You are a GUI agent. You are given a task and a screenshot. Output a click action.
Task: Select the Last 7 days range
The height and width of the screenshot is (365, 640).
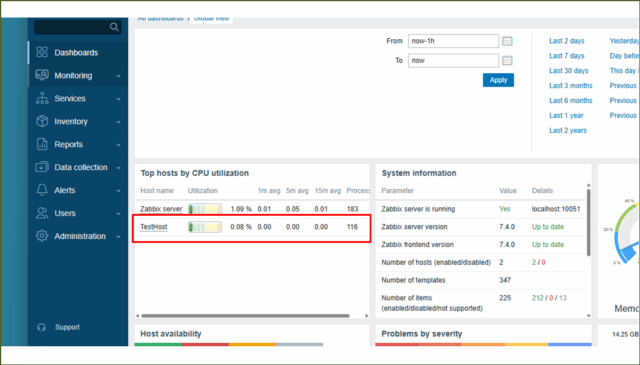[567, 56]
